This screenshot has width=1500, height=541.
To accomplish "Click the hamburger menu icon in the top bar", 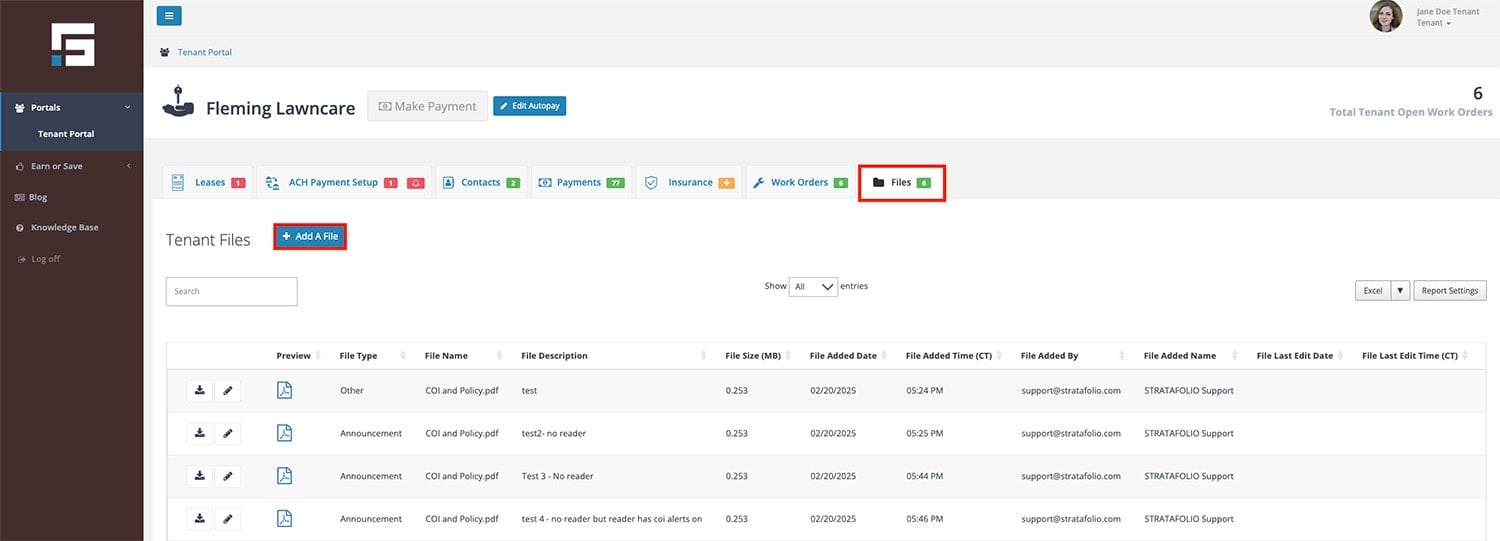I will pyautogui.click(x=169, y=15).
